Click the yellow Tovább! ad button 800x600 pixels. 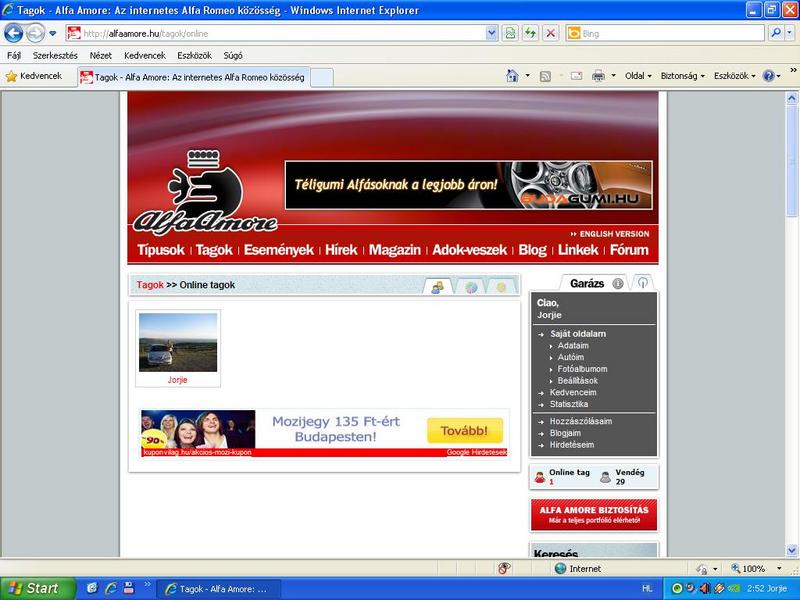pyautogui.click(x=465, y=431)
